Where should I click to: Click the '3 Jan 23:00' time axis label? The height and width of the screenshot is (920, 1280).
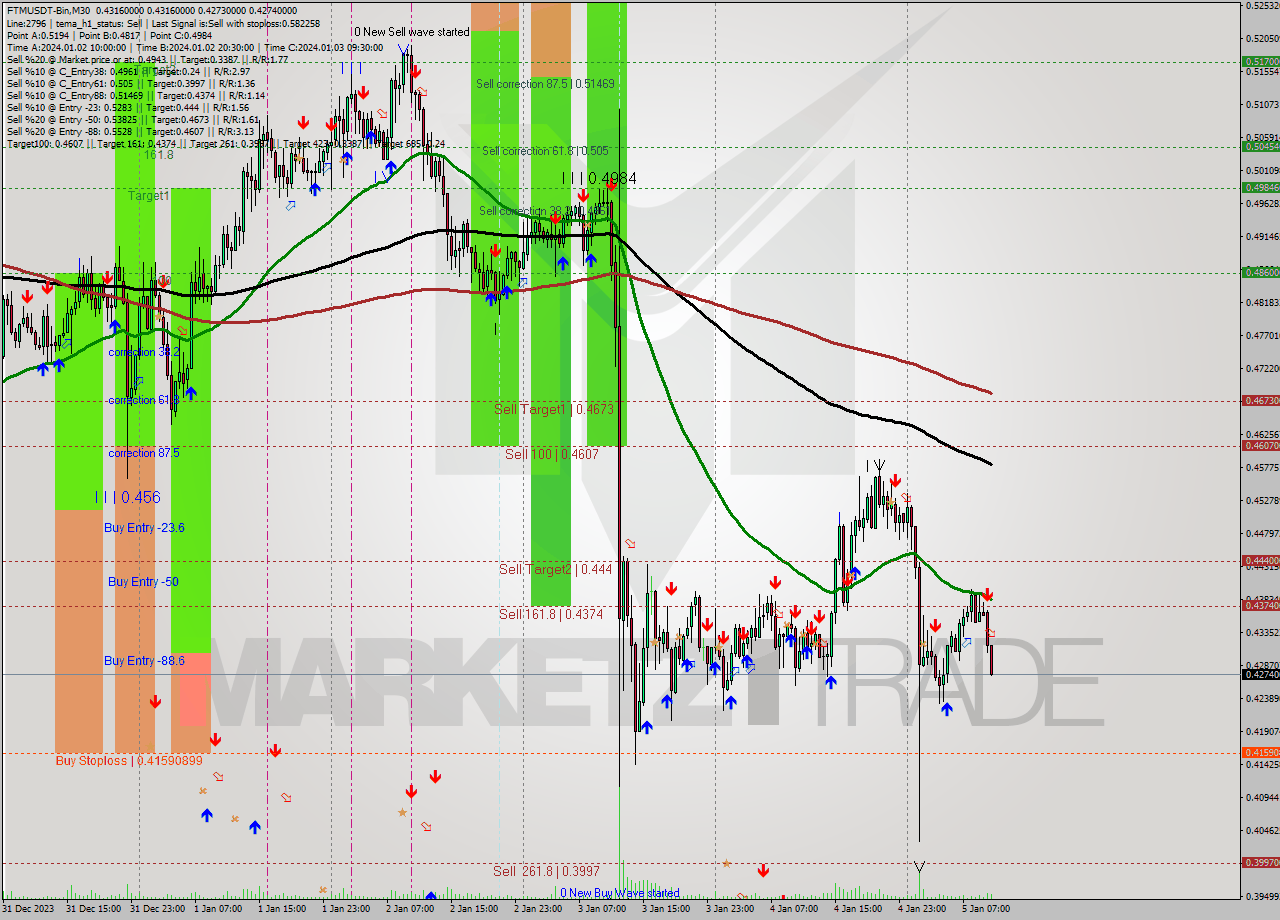pyautogui.click(x=730, y=909)
